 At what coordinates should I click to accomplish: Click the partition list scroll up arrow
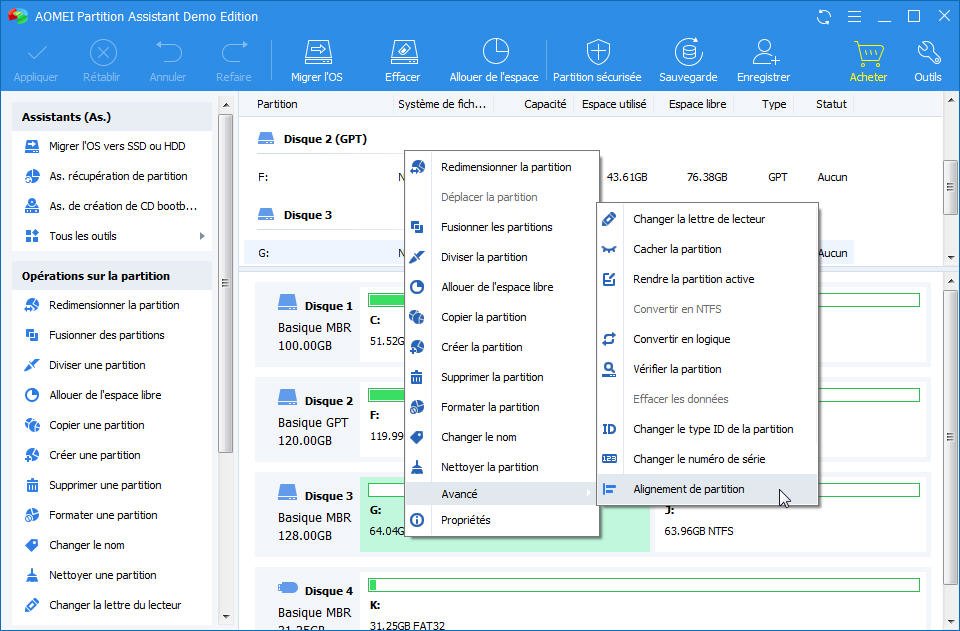click(x=951, y=100)
